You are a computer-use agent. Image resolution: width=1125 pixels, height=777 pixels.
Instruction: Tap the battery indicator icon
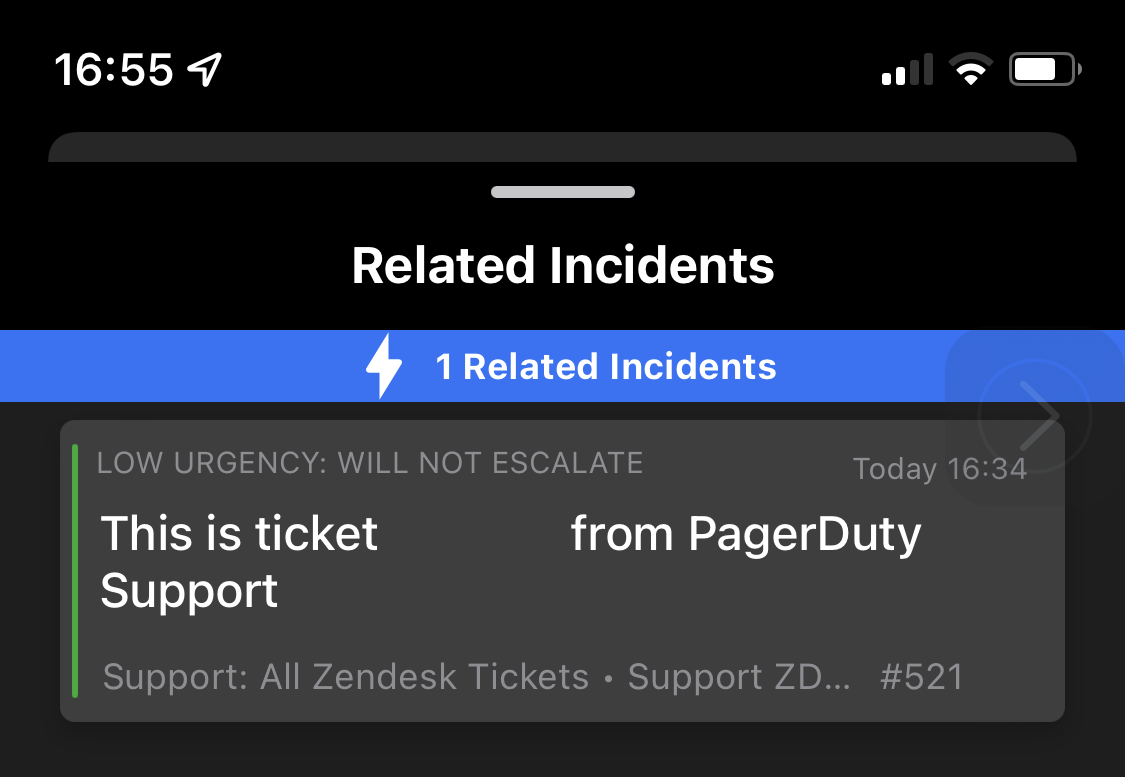coord(1045,70)
